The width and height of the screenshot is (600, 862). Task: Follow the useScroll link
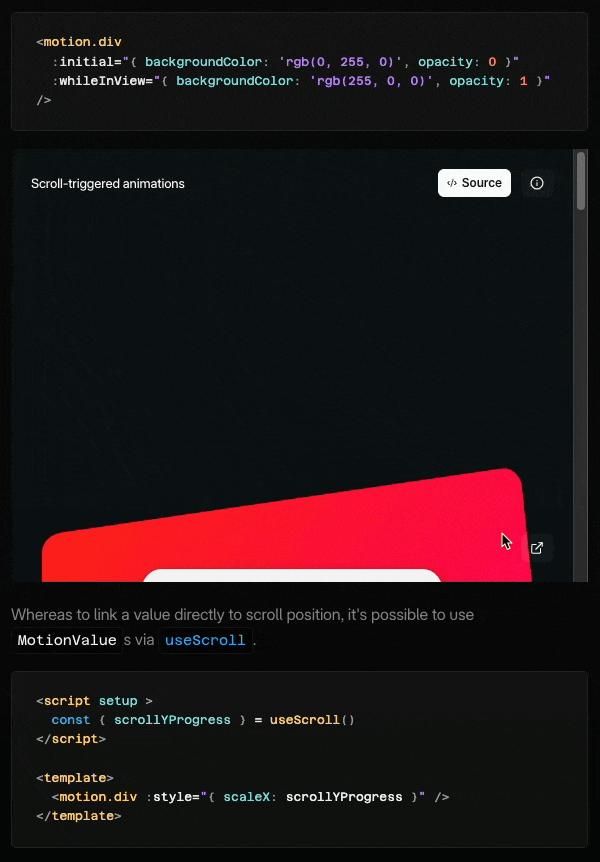[x=205, y=640]
